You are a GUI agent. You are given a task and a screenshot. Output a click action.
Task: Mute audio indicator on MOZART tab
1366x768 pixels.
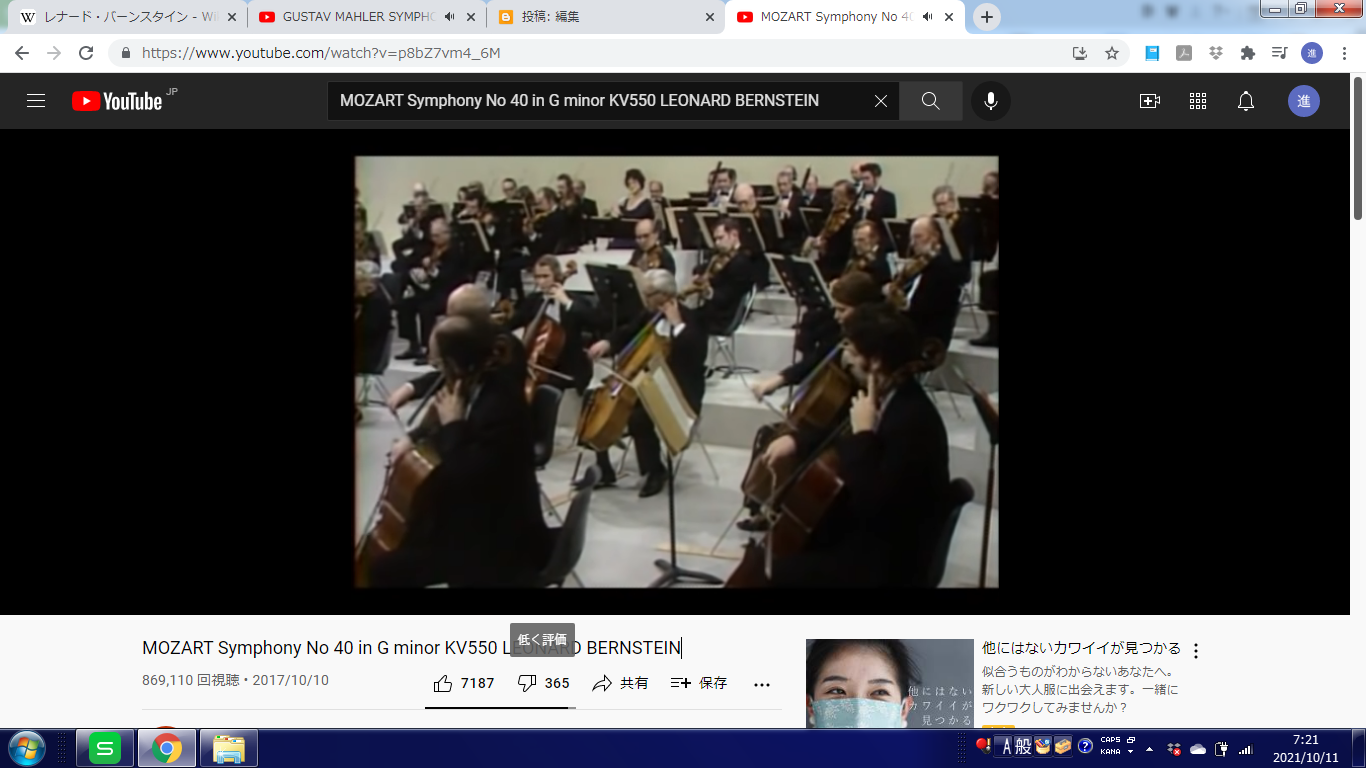(x=927, y=17)
